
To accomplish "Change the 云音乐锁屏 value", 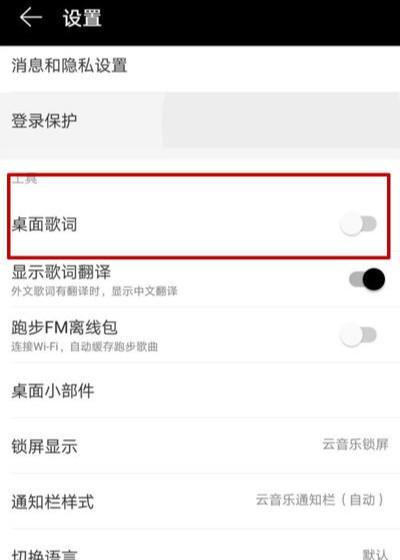I will (x=355, y=445).
